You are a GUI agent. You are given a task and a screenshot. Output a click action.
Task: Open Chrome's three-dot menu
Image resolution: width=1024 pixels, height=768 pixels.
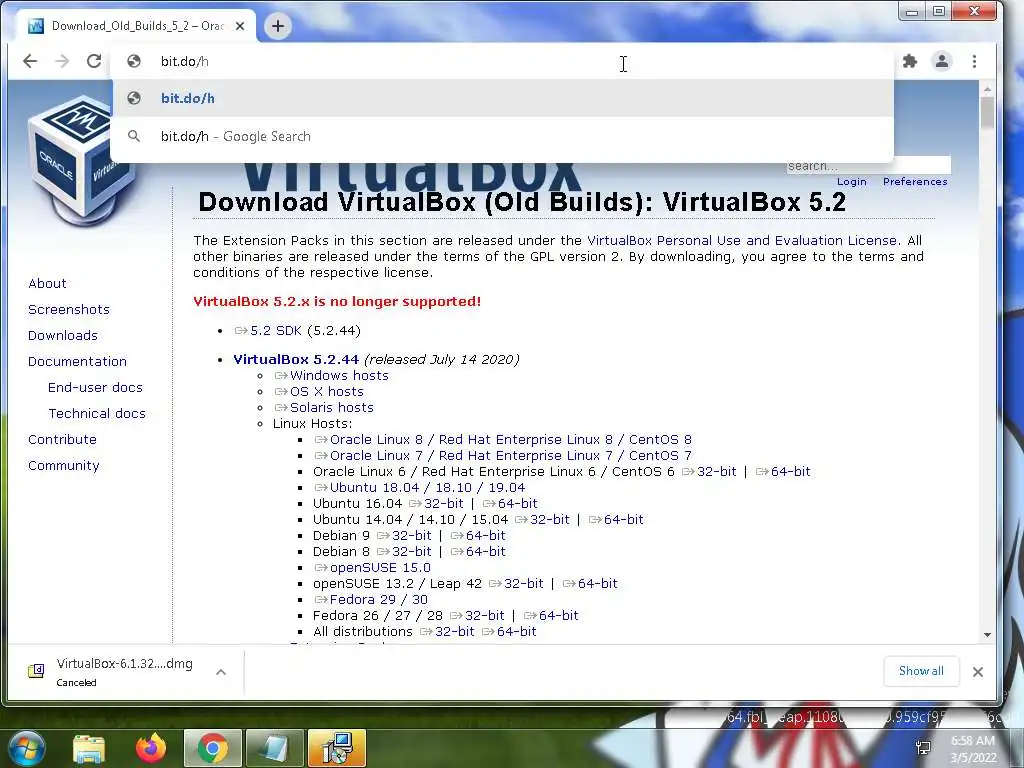(x=974, y=61)
